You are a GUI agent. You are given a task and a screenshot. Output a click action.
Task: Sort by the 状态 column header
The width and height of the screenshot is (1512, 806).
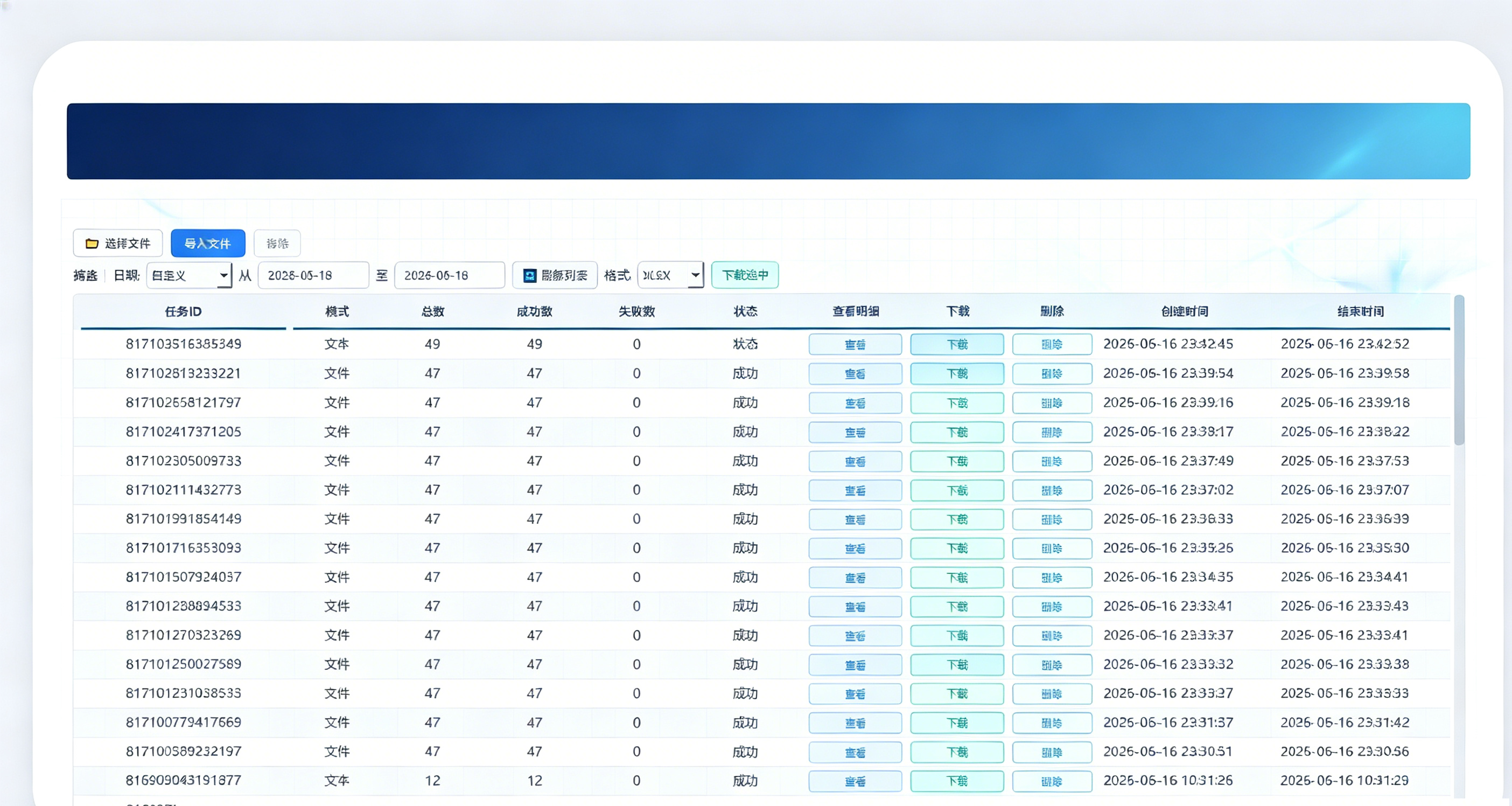[745, 311]
